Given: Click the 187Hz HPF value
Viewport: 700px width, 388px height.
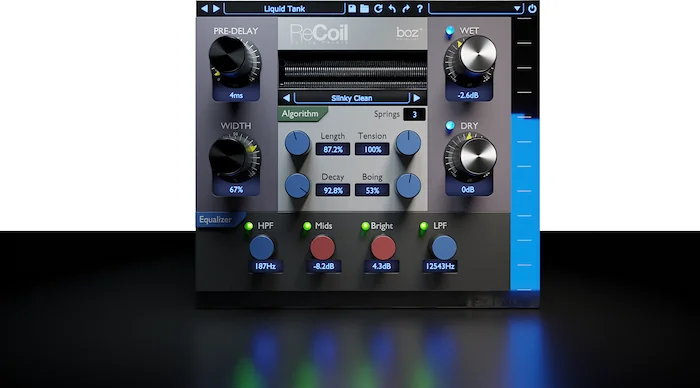Looking at the screenshot, I should [265, 267].
